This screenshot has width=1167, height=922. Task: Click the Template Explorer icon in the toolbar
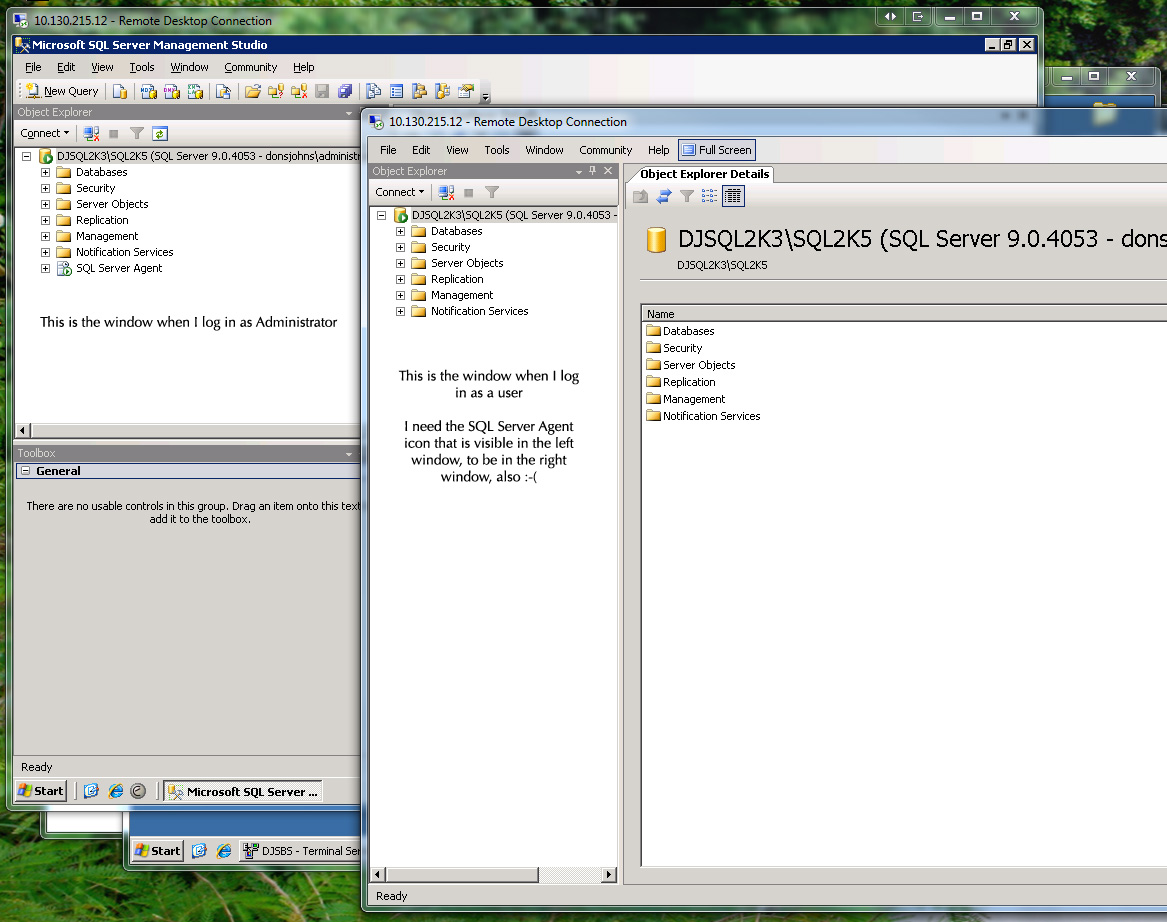(x=443, y=91)
